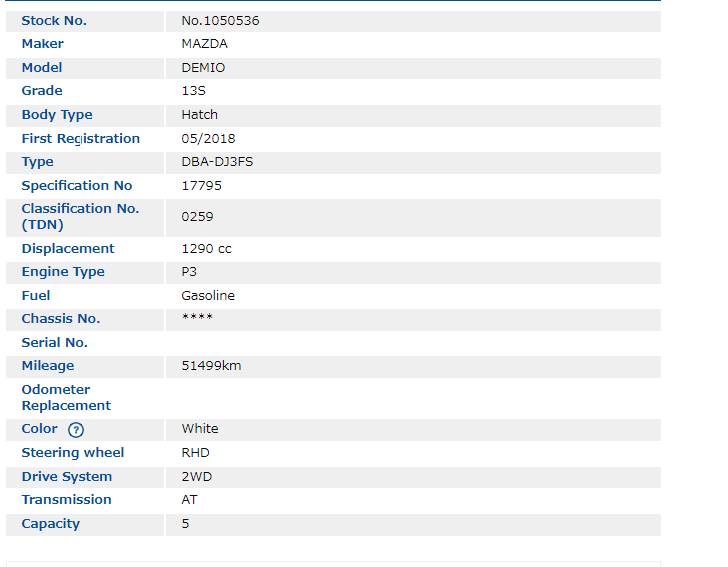Screen dimensions: 728x567
Task: Select the grade value 13S
Action: (192, 91)
